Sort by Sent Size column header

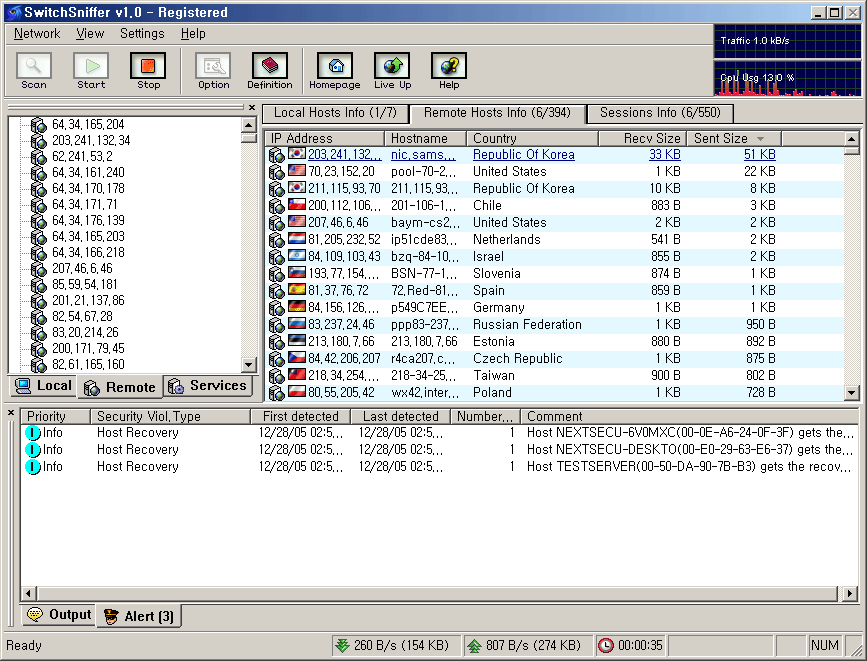(x=734, y=138)
